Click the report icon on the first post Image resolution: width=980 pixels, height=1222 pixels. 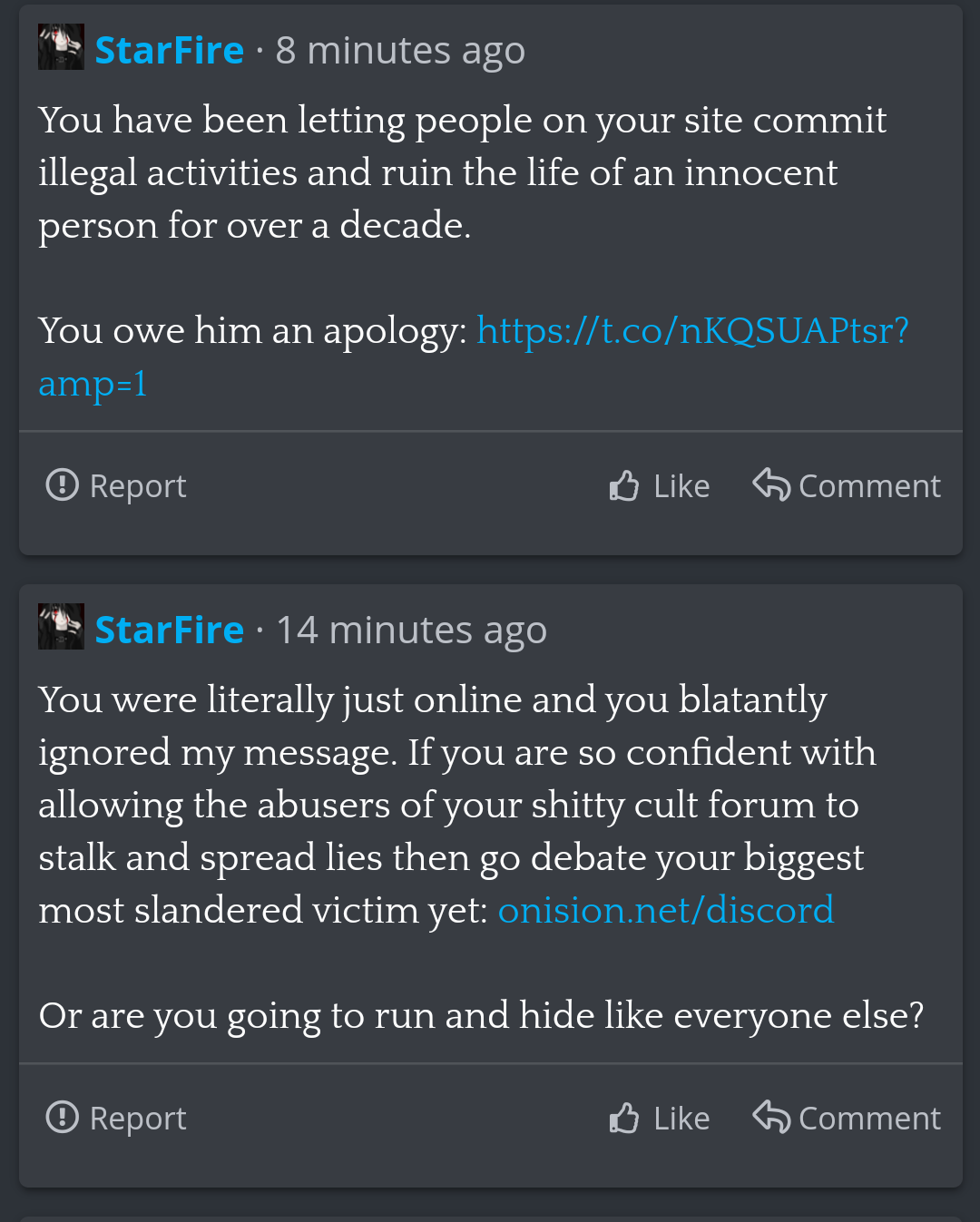click(62, 484)
